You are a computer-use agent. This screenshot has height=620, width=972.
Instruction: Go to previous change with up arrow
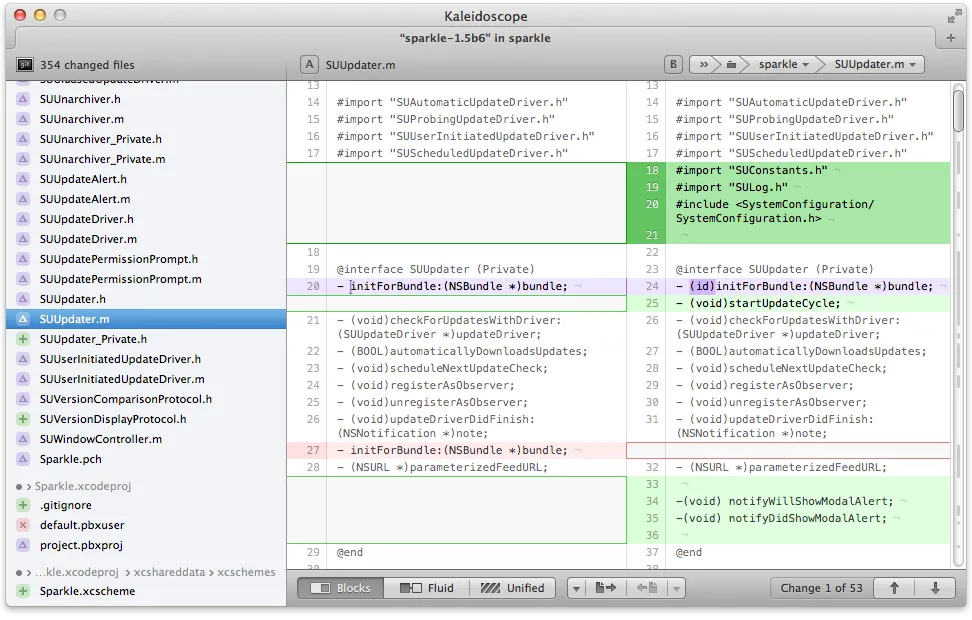894,588
